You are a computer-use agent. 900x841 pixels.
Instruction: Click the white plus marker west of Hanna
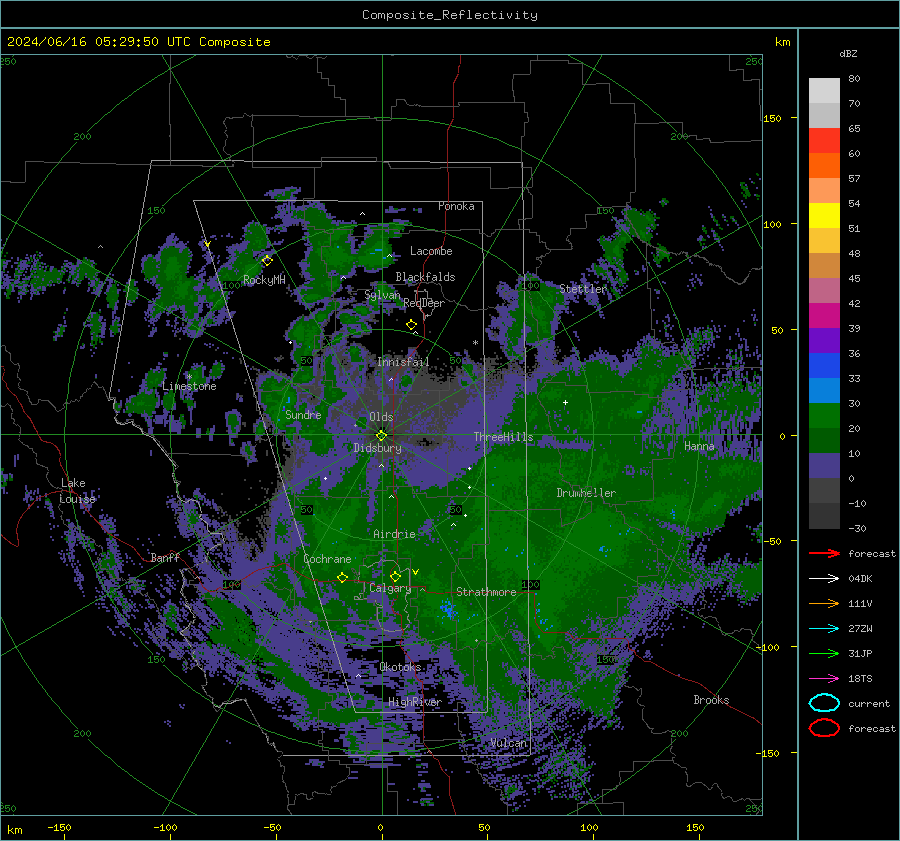(x=565, y=402)
